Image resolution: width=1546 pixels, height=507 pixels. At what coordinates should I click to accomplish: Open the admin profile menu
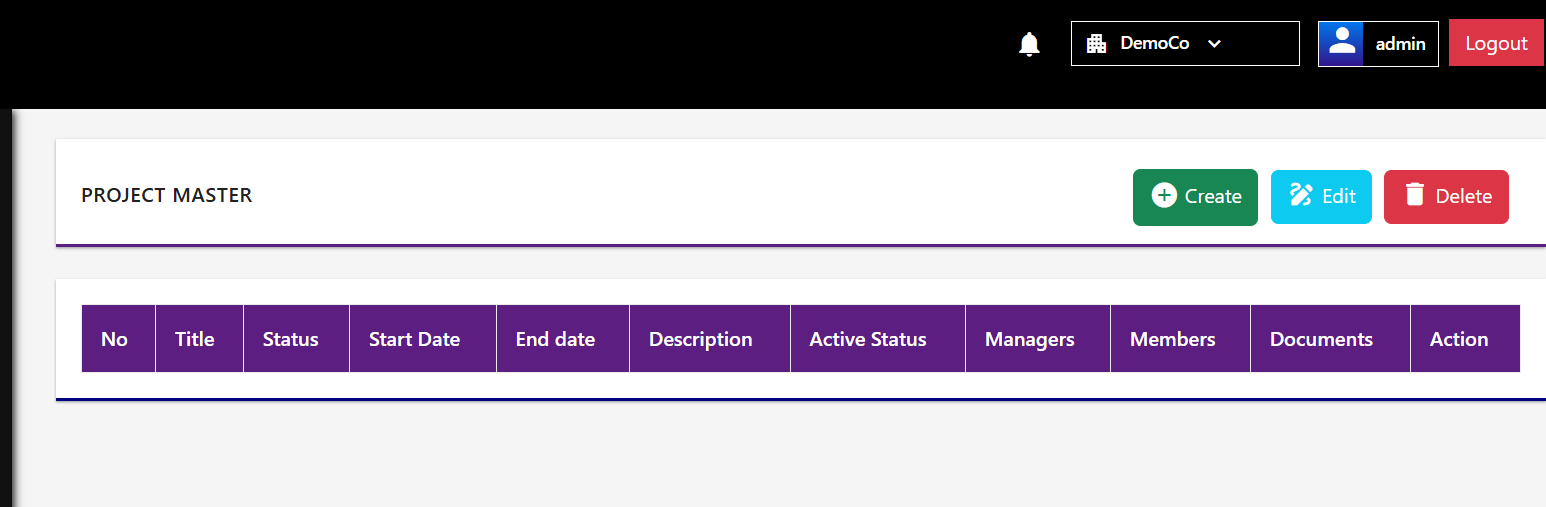tap(1378, 44)
